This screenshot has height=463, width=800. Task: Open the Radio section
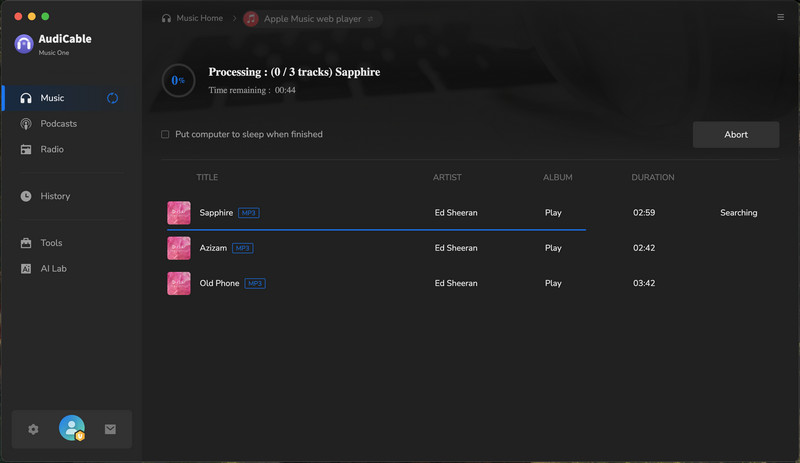click(x=52, y=149)
